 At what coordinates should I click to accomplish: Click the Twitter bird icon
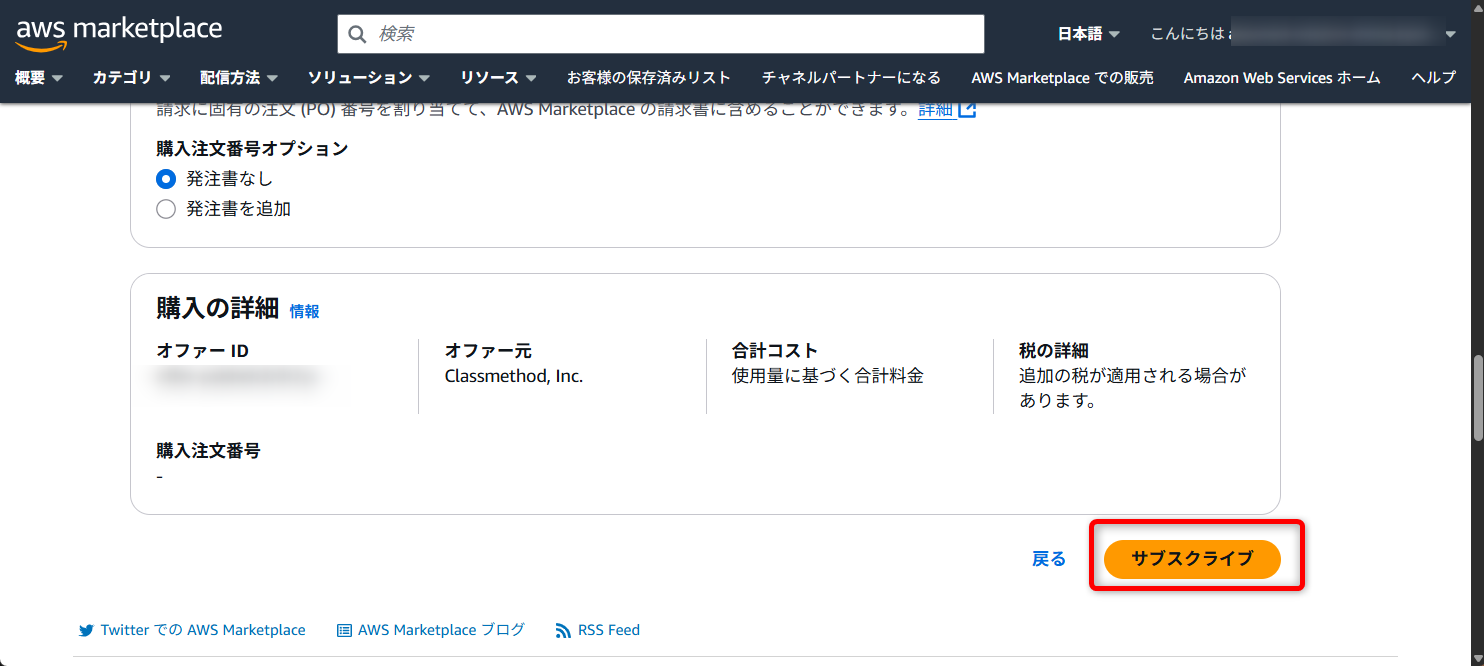87,630
